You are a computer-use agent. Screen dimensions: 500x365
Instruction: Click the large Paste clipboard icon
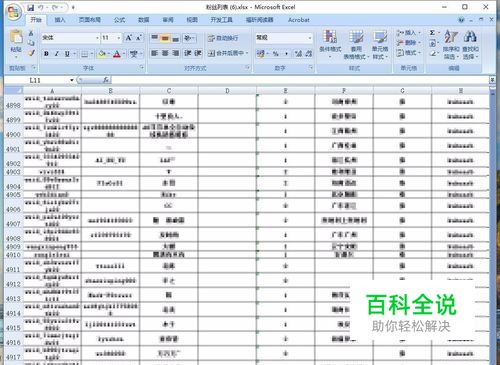coord(16,37)
